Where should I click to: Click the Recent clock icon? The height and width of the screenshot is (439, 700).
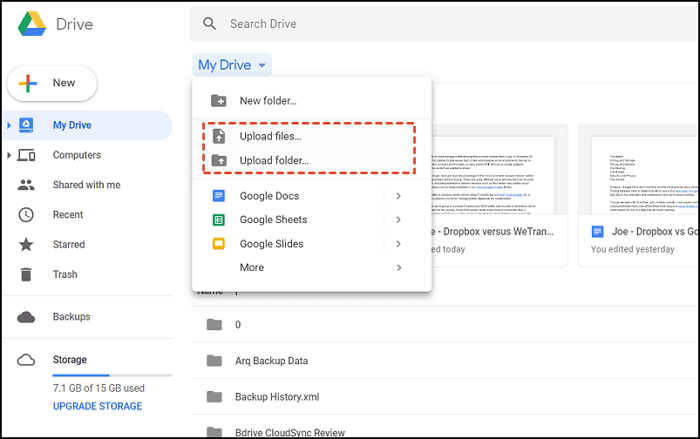(26, 215)
